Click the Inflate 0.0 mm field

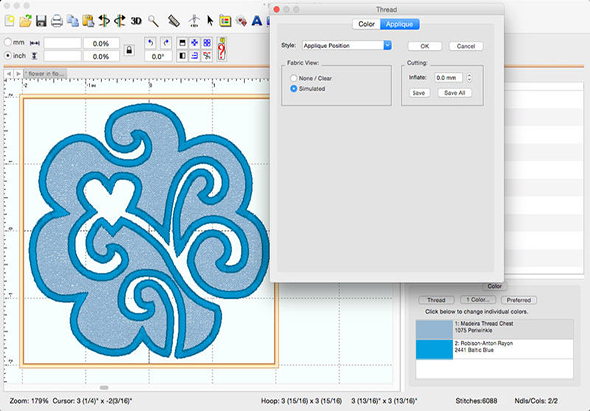pos(448,78)
